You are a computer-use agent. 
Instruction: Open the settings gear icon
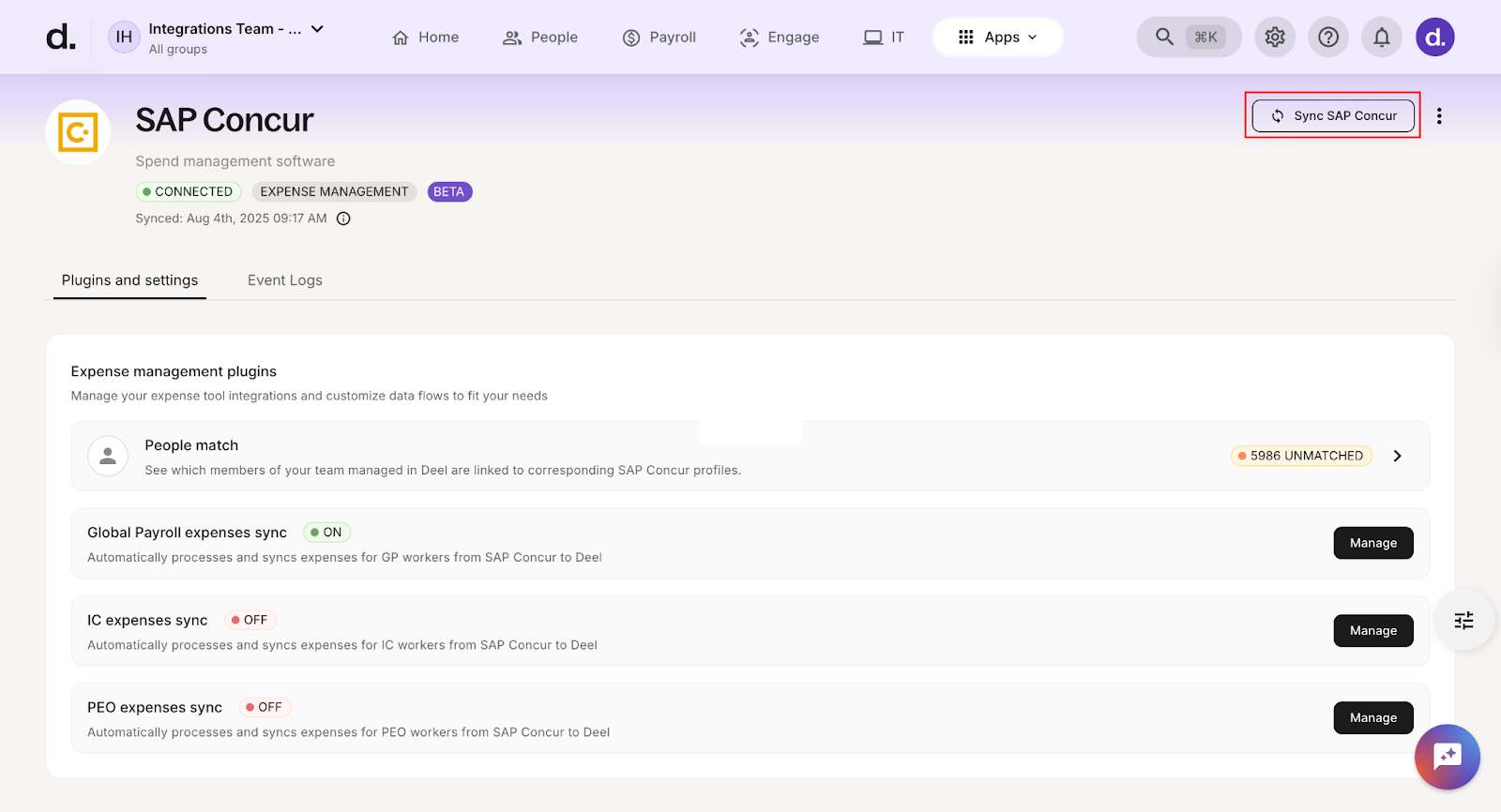click(x=1274, y=38)
